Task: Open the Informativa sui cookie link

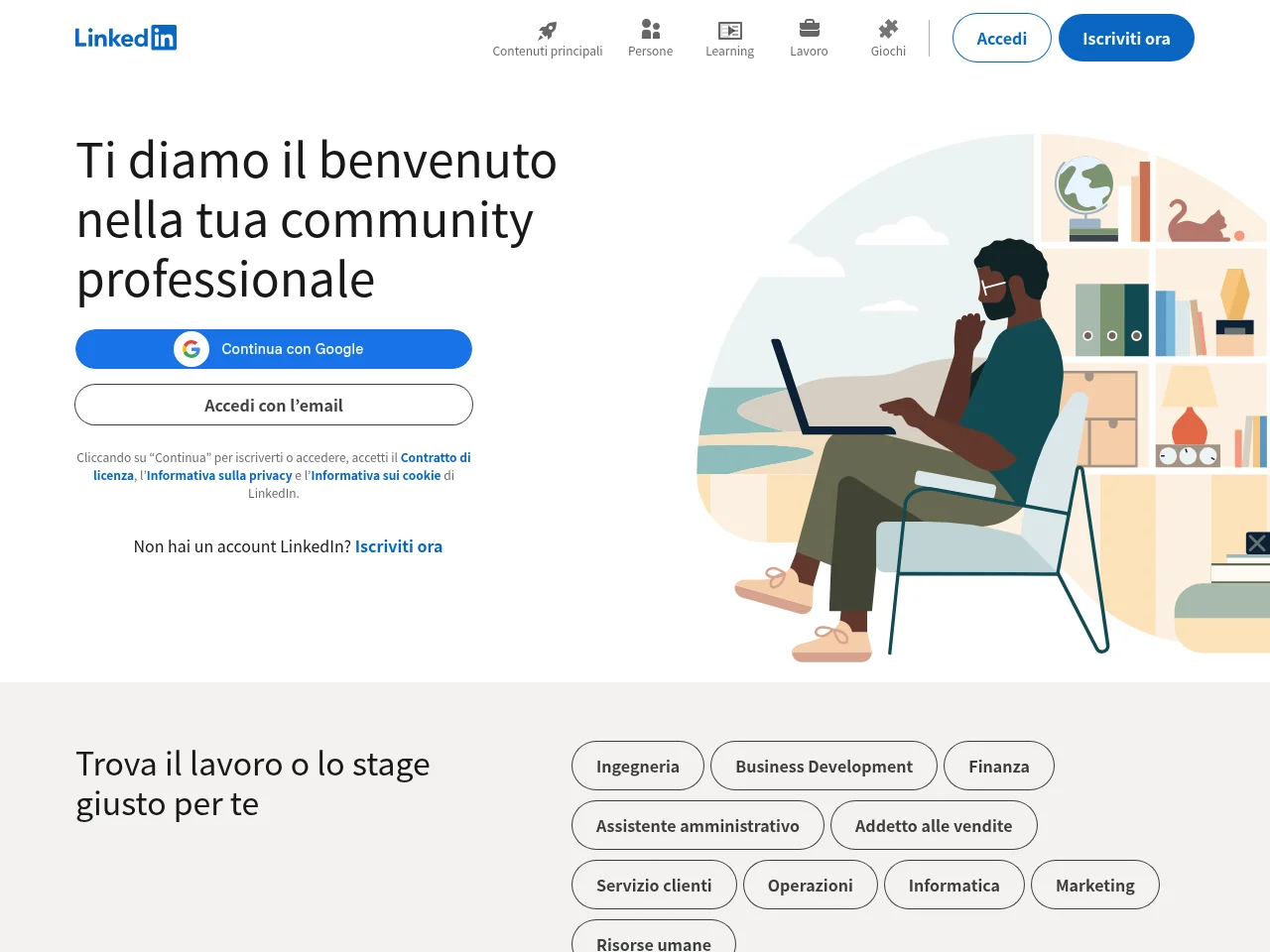Action: 376,476
